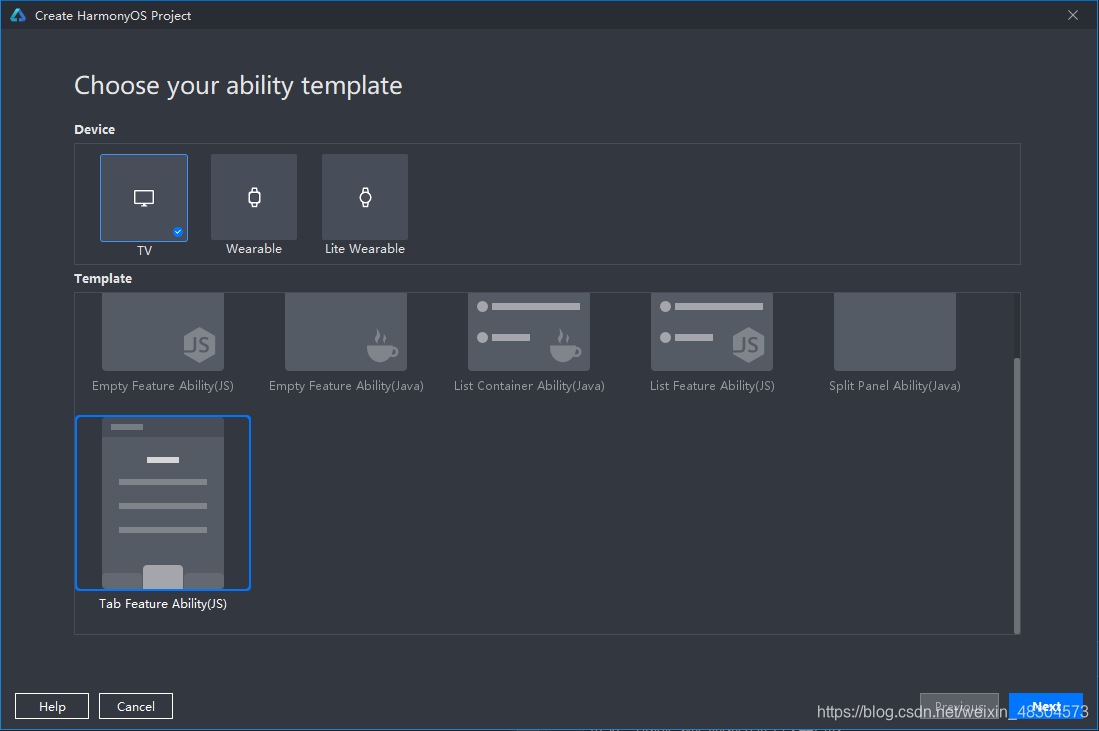Image resolution: width=1099 pixels, height=731 pixels.
Task: Choose the List Container Ability(Java) template
Action: [x=528, y=332]
